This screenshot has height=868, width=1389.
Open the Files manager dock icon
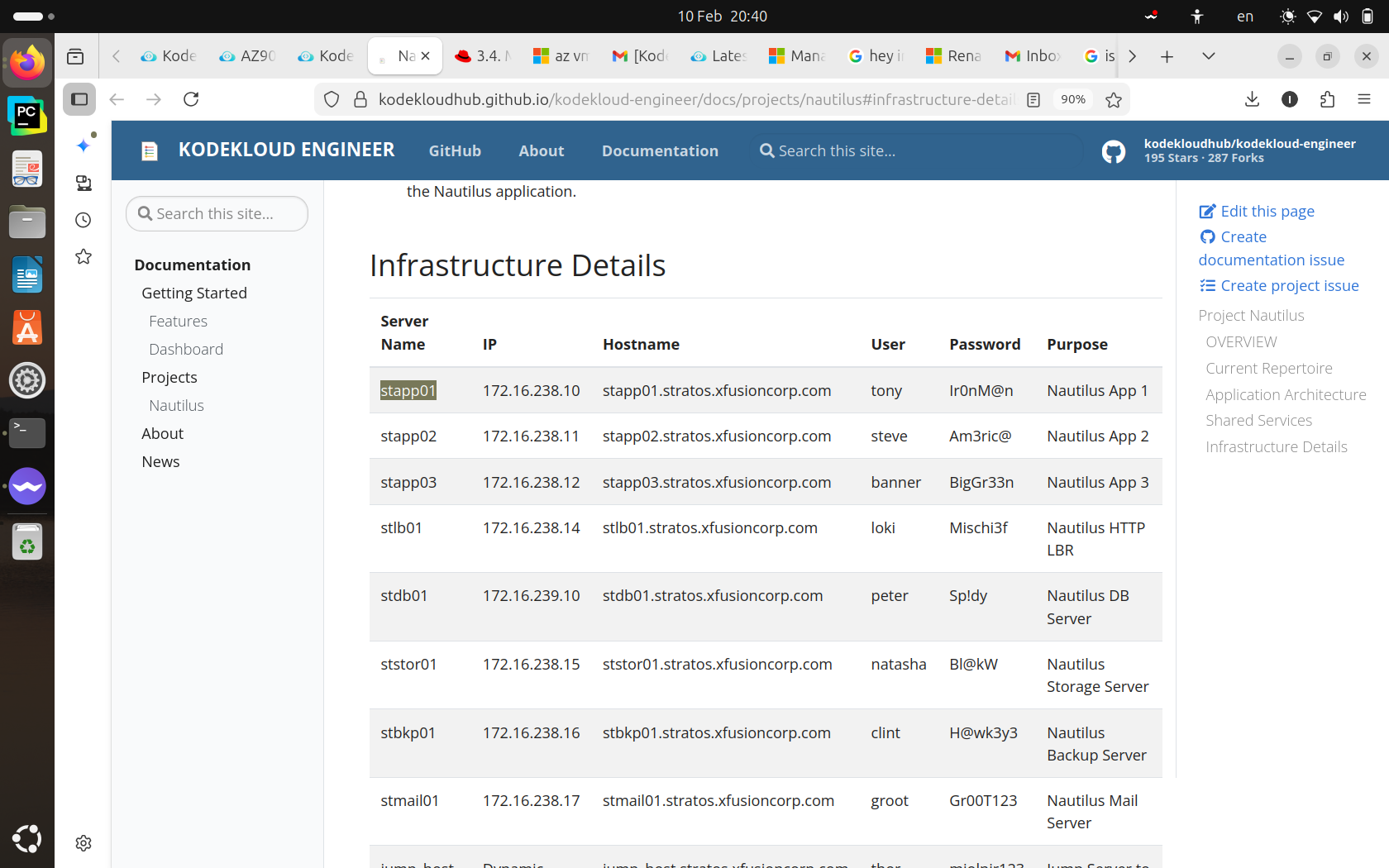click(x=27, y=222)
